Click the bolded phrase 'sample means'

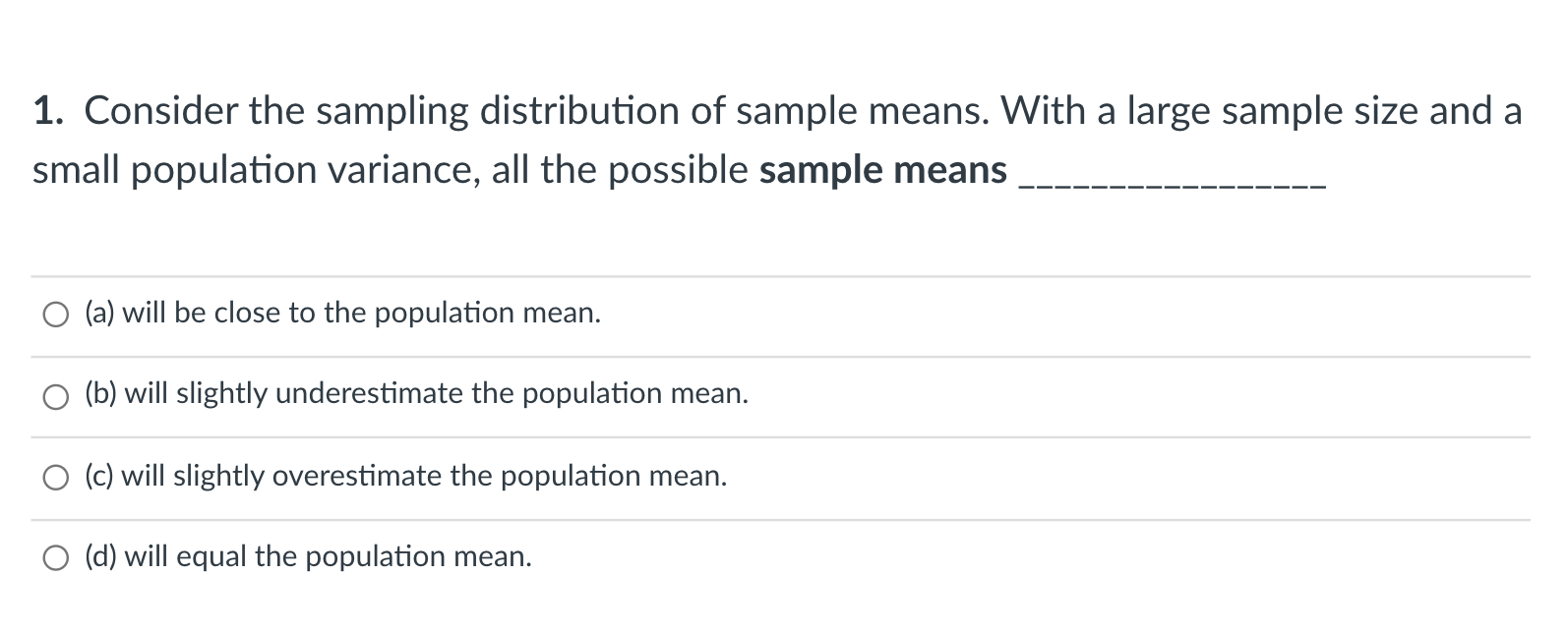point(881,169)
